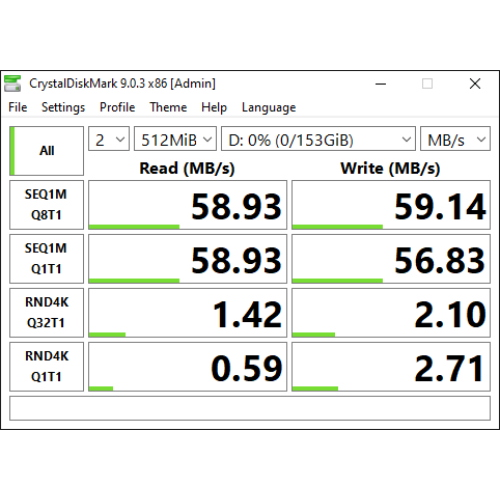Click the RND4K Q1T1 write result 2.71
This screenshot has width=500, height=500.
point(391,367)
